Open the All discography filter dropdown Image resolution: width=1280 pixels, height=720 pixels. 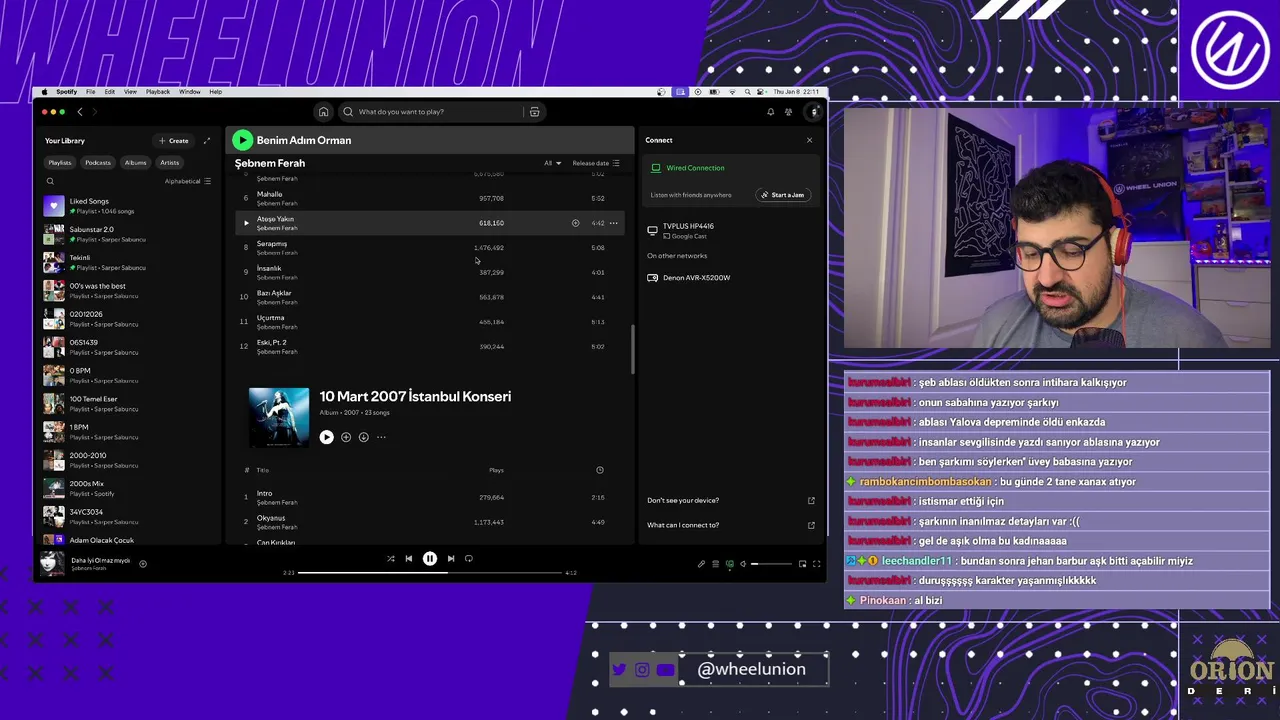coord(552,163)
